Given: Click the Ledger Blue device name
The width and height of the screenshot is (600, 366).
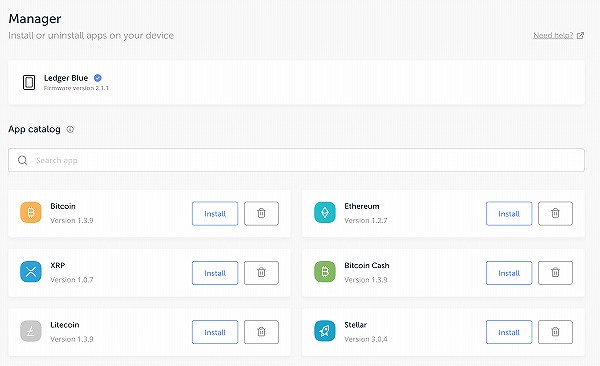Looking at the screenshot, I should click(66, 78).
